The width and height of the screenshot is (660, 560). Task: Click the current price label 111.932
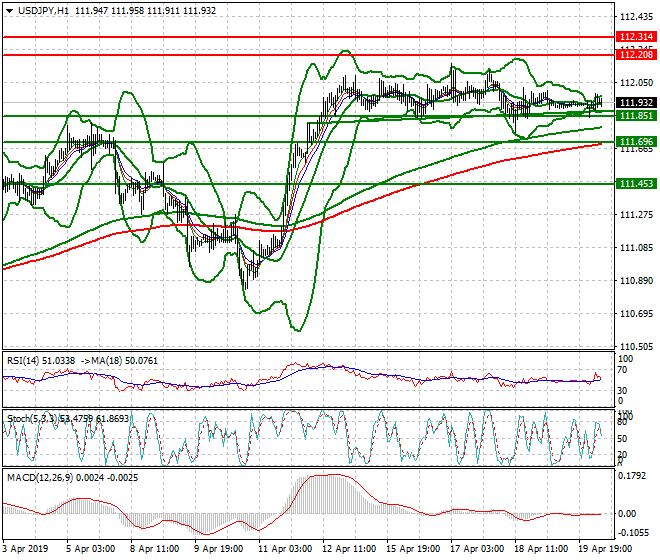click(x=636, y=103)
